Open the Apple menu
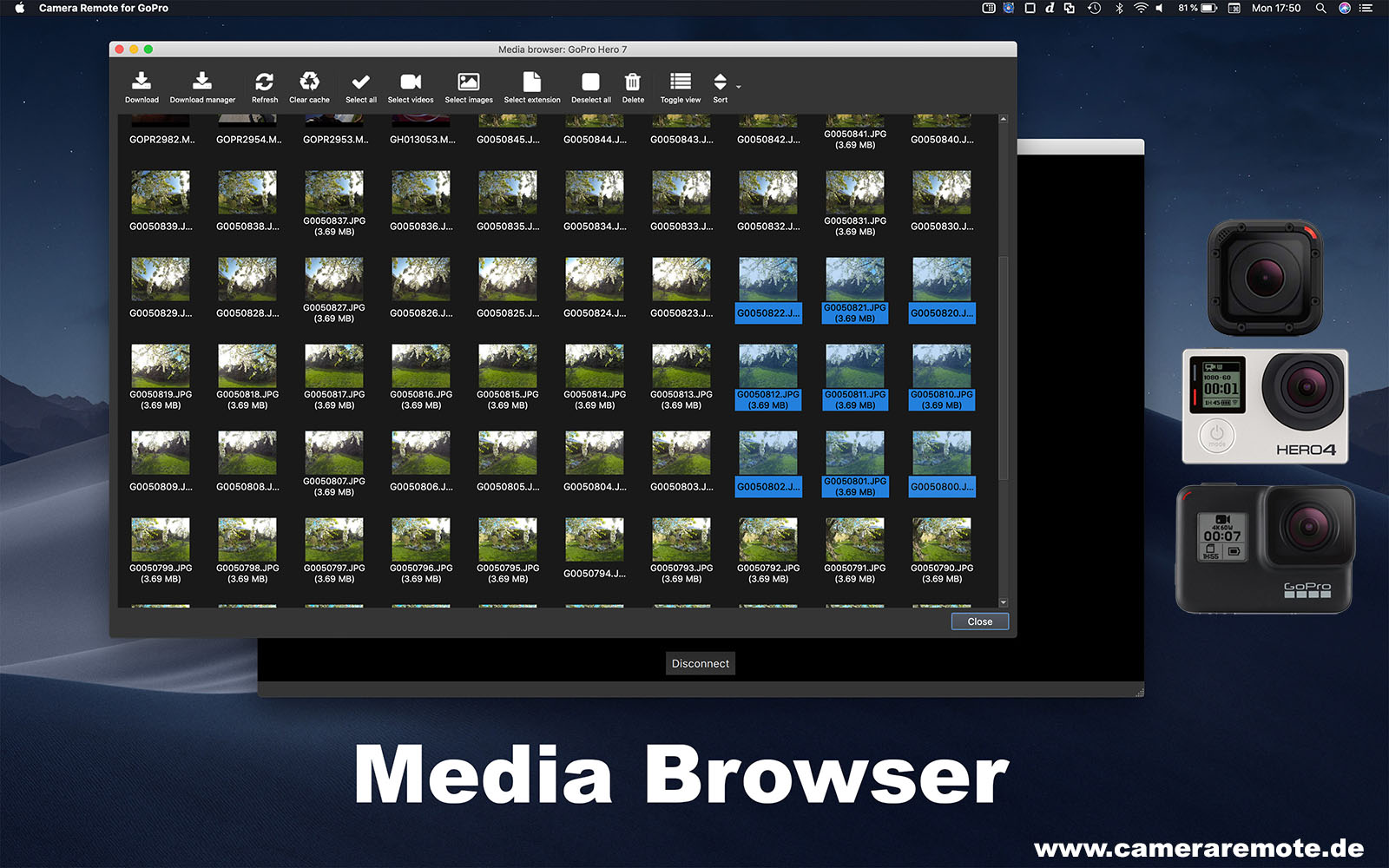Image resolution: width=1389 pixels, height=868 pixels. click(19, 8)
